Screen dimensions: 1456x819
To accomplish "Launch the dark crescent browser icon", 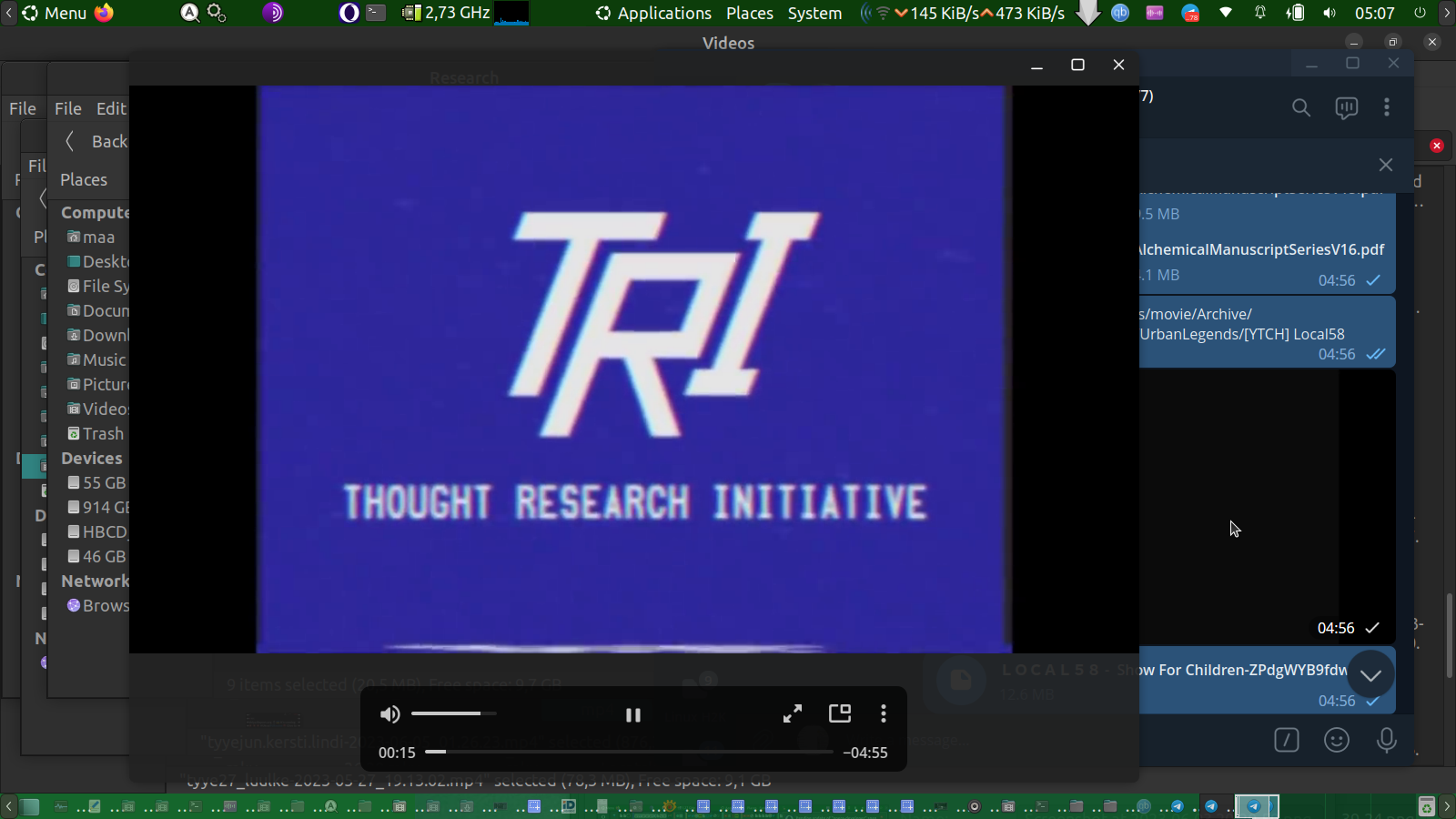I will 349,13.
